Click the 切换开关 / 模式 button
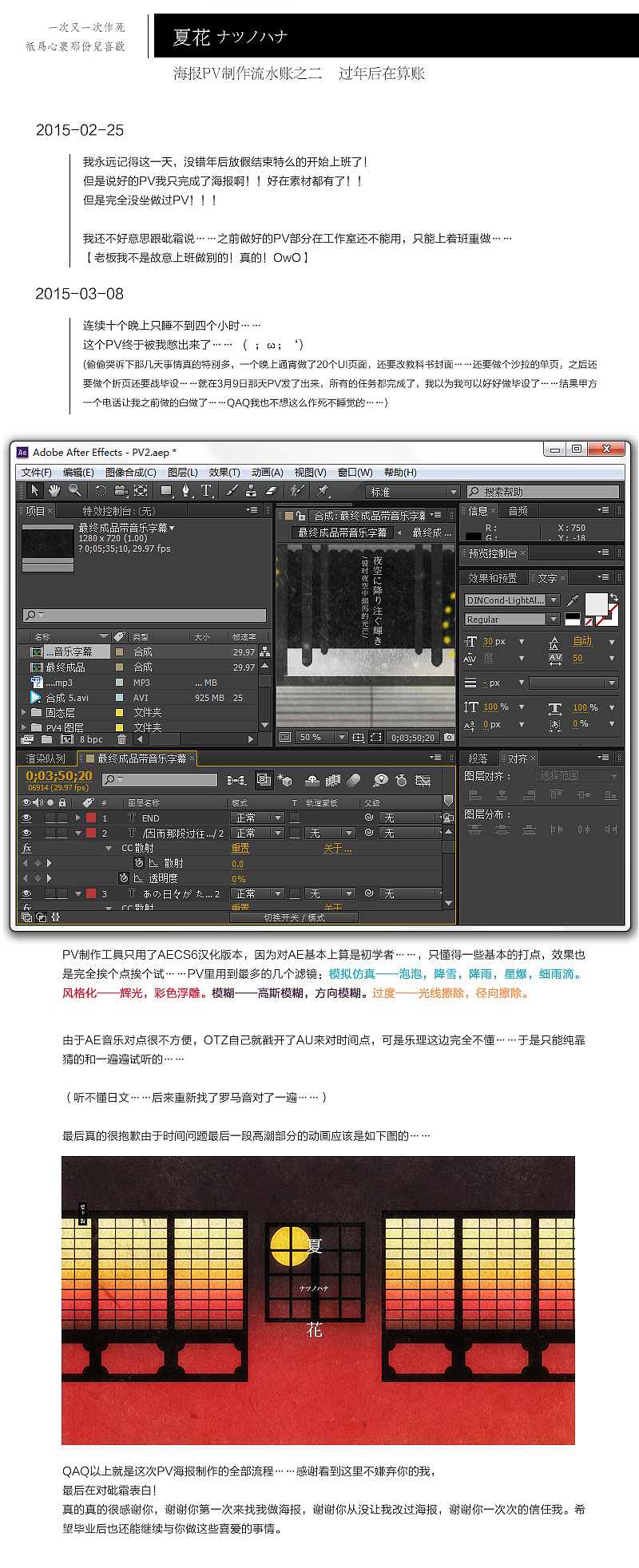 (294, 917)
